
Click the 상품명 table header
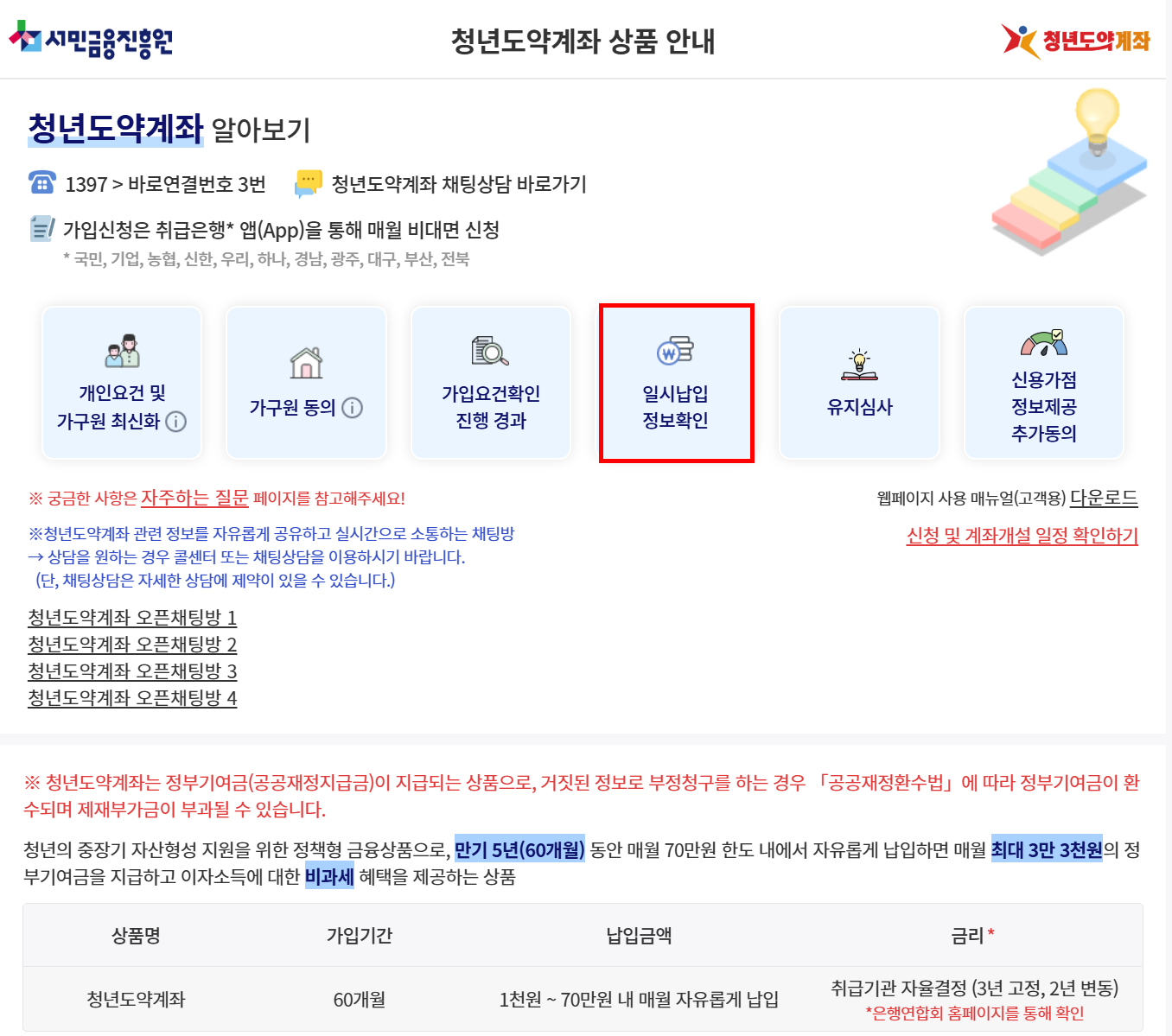pos(136,935)
